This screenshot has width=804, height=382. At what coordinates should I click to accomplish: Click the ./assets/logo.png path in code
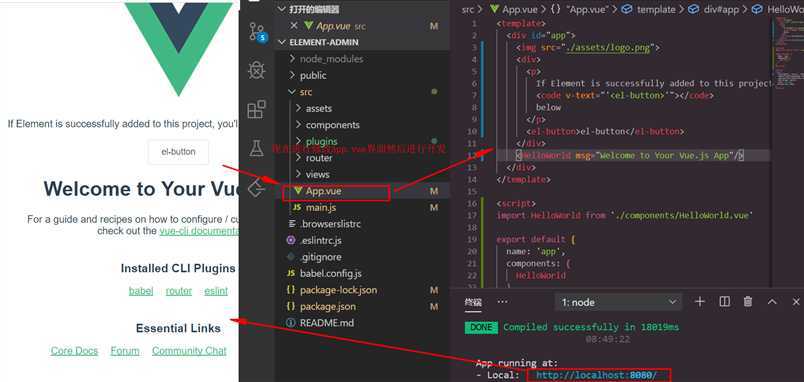coord(607,48)
